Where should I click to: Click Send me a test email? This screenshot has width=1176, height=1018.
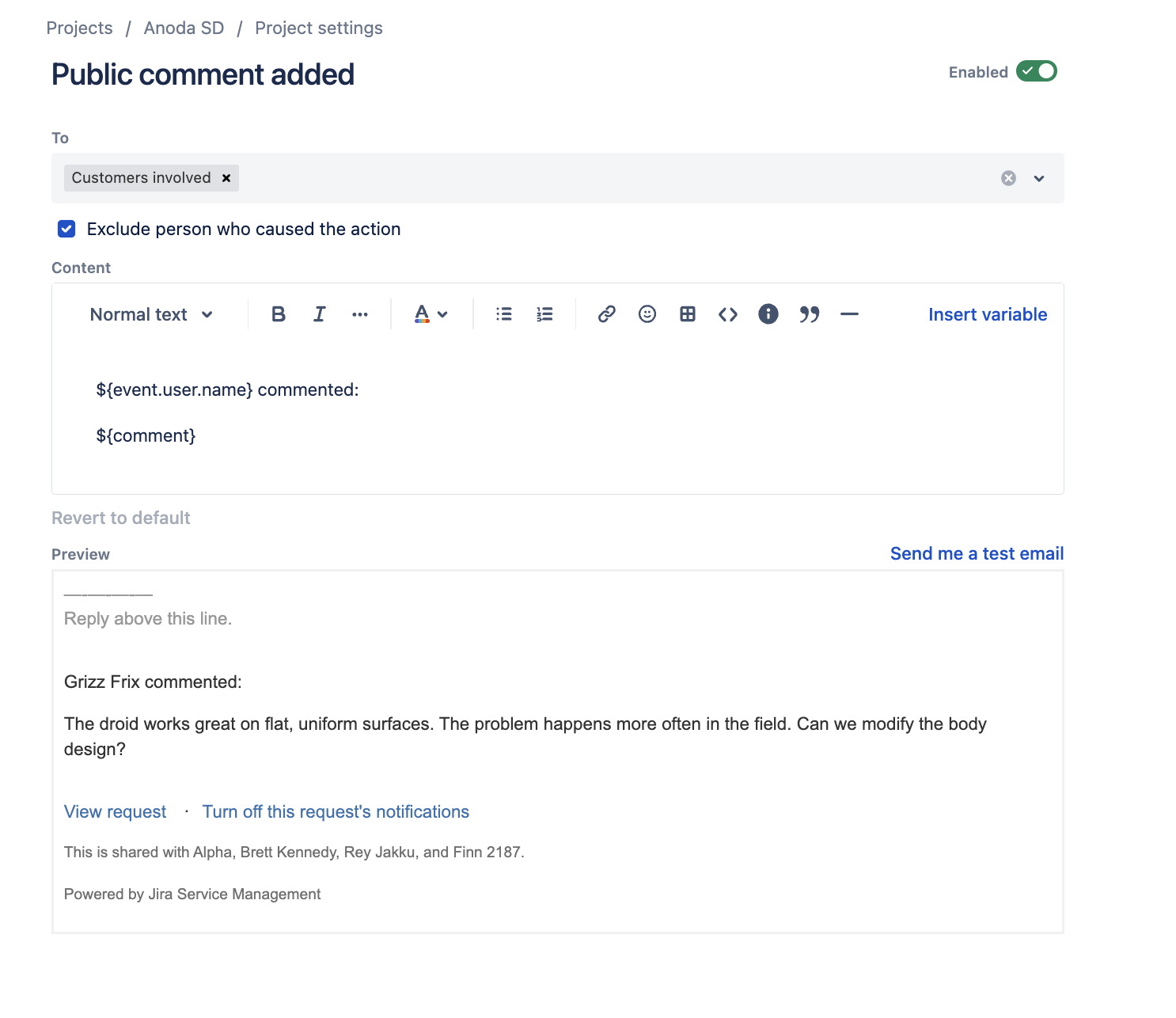coord(976,553)
